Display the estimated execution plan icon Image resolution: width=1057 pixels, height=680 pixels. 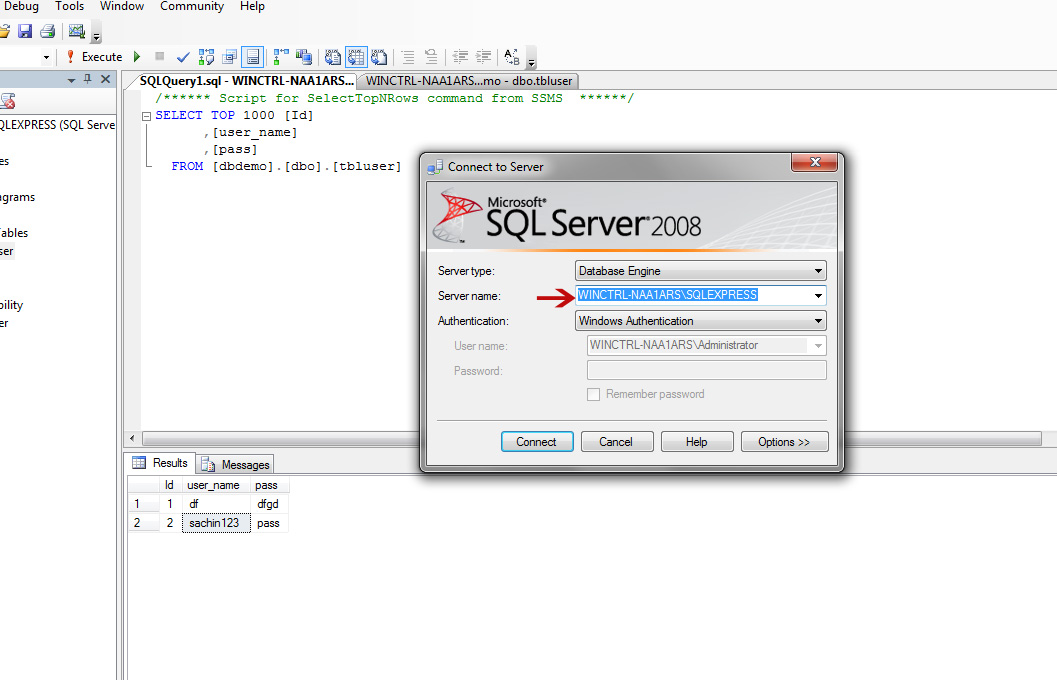click(x=206, y=57)
